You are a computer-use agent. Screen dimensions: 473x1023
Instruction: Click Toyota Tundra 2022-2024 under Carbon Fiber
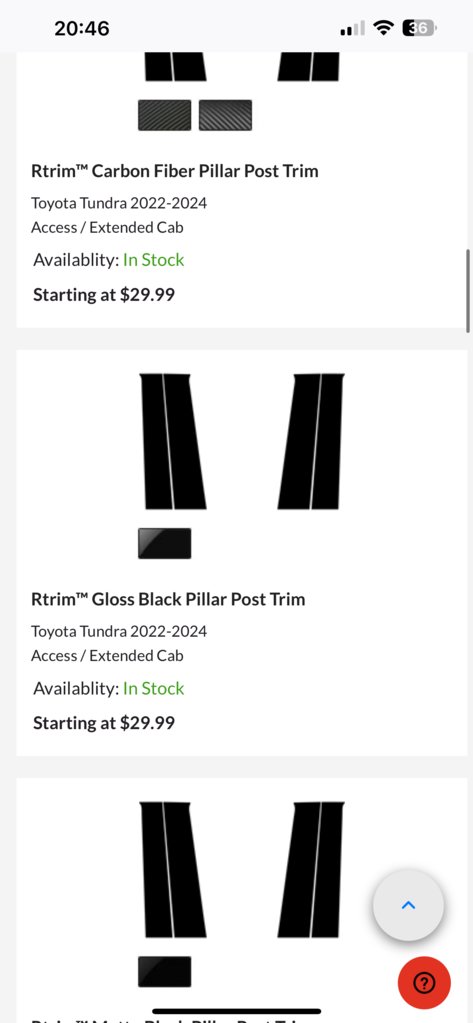119,203
